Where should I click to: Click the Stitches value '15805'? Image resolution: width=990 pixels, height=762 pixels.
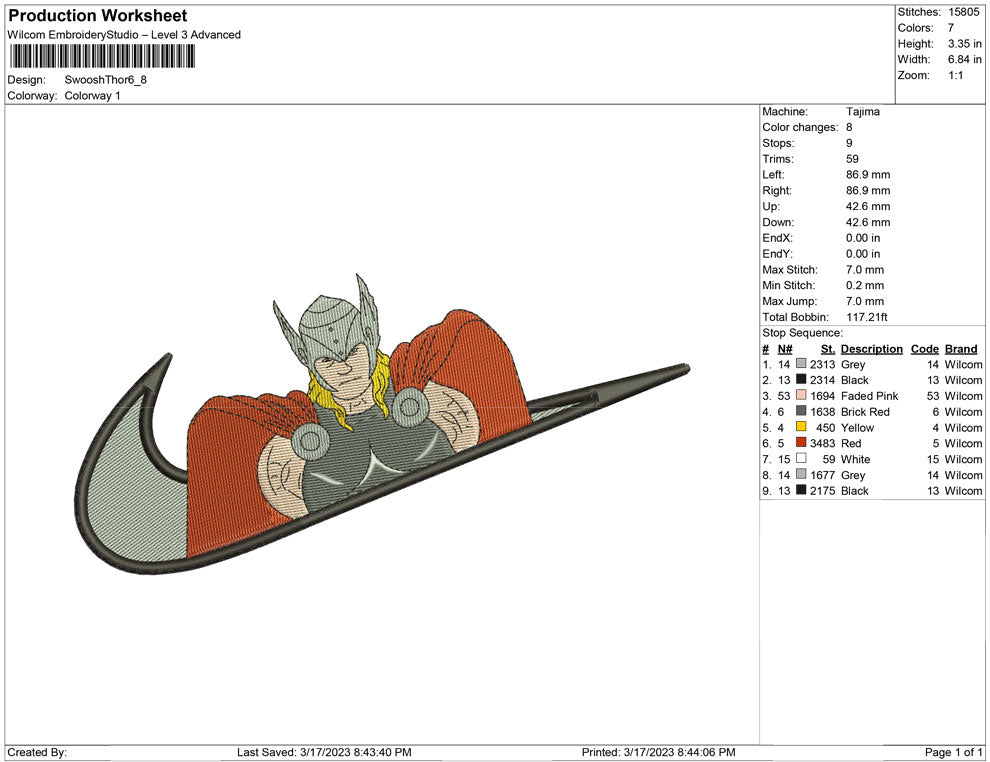(x=963, y=12)
